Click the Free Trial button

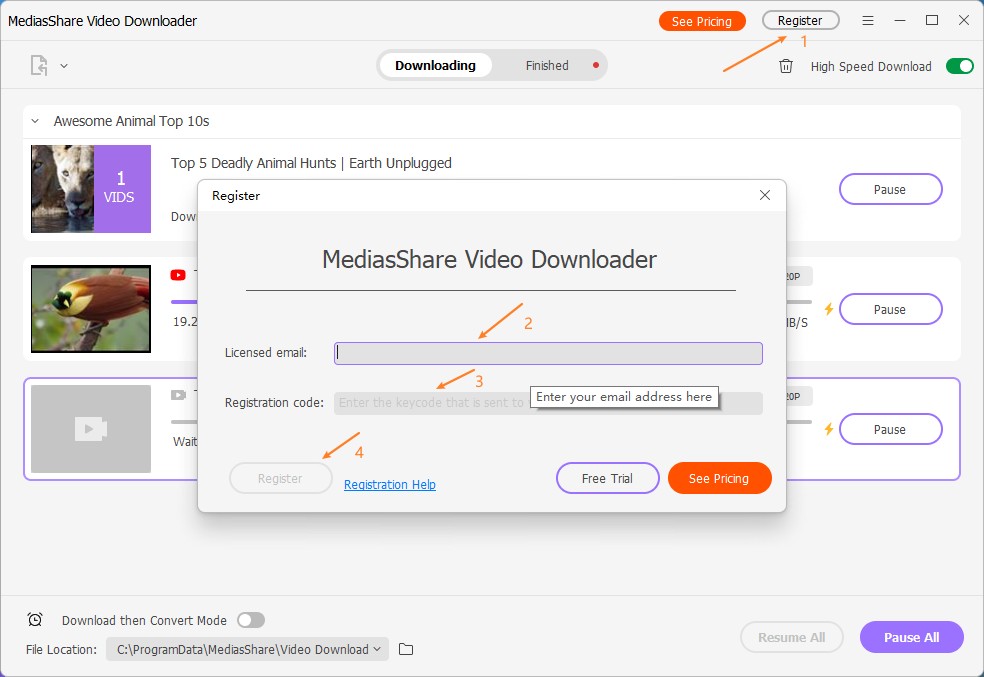click(607, 478)
